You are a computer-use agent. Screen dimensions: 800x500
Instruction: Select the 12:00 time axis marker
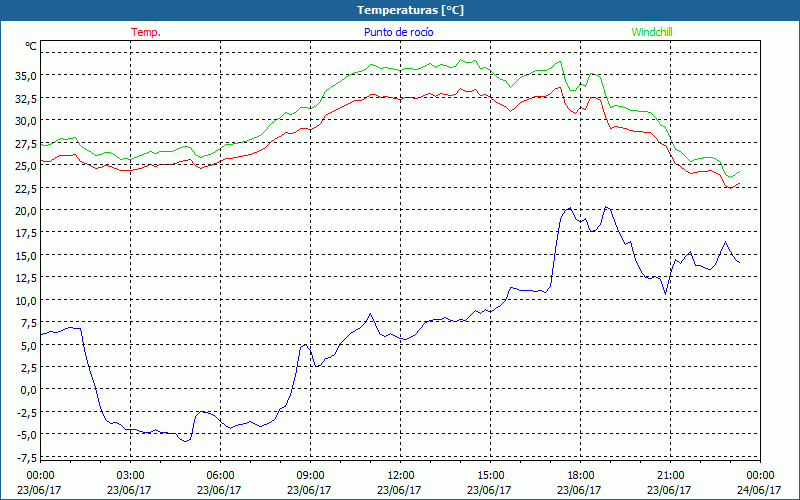pos(400,475)
